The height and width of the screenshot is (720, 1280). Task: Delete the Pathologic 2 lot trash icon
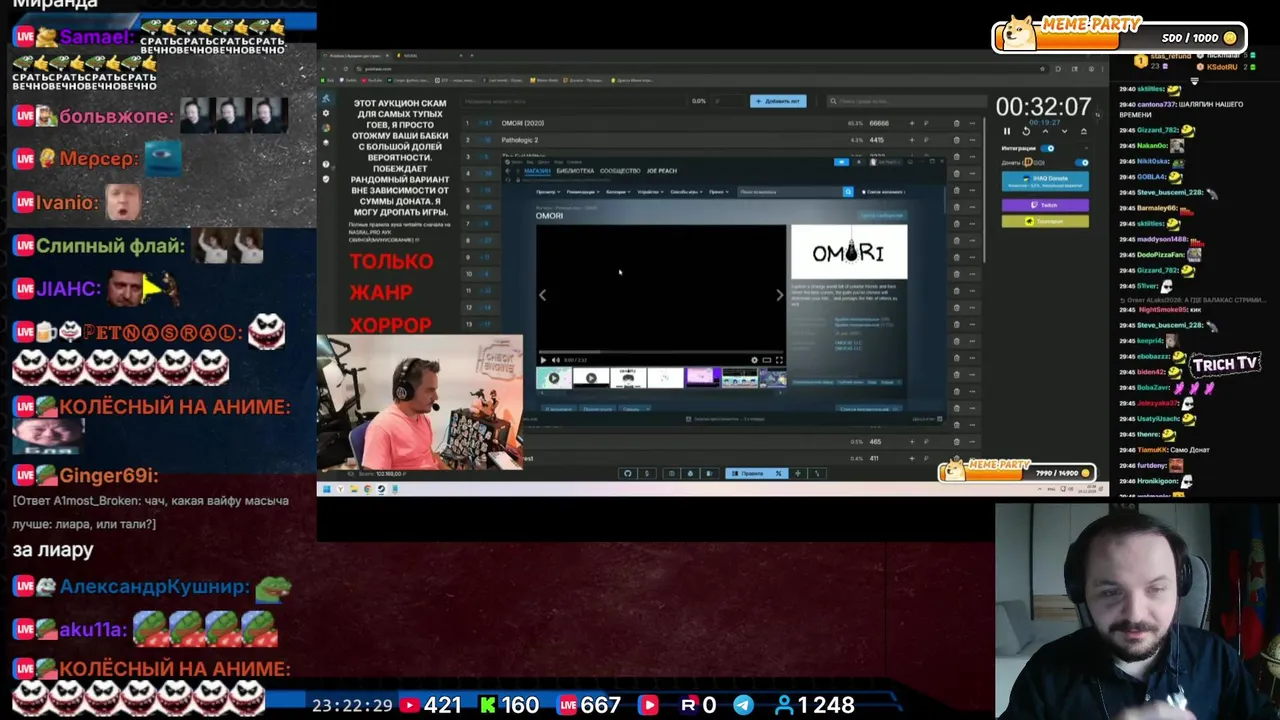coord(956,140)
